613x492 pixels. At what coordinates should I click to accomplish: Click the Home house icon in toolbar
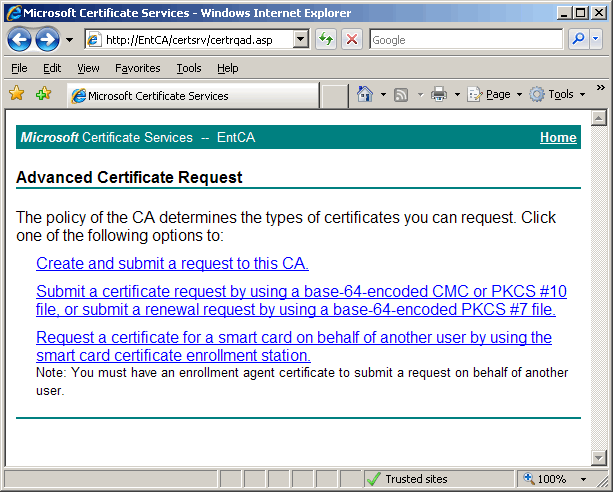pyautogui.click(x=365, y=94)
